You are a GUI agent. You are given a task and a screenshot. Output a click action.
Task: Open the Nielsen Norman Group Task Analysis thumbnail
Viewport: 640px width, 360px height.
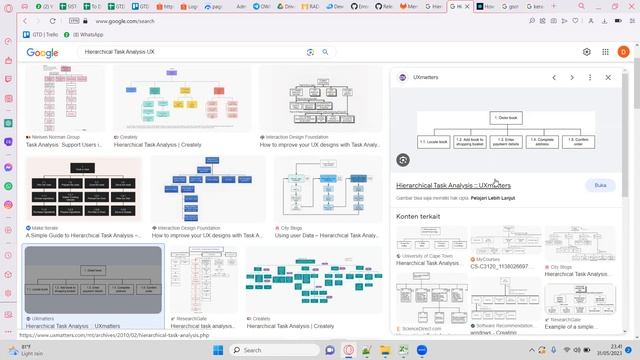pos(65,98)
